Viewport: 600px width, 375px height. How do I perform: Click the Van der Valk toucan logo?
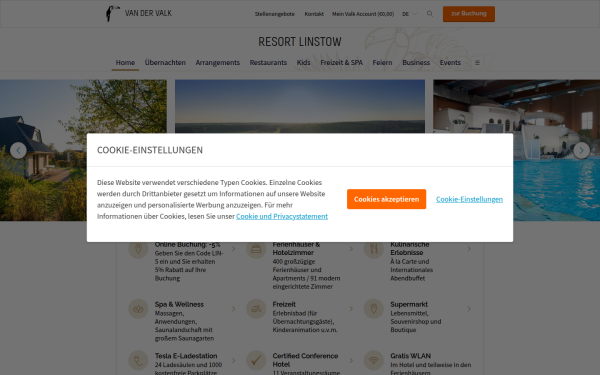(139, 13)
